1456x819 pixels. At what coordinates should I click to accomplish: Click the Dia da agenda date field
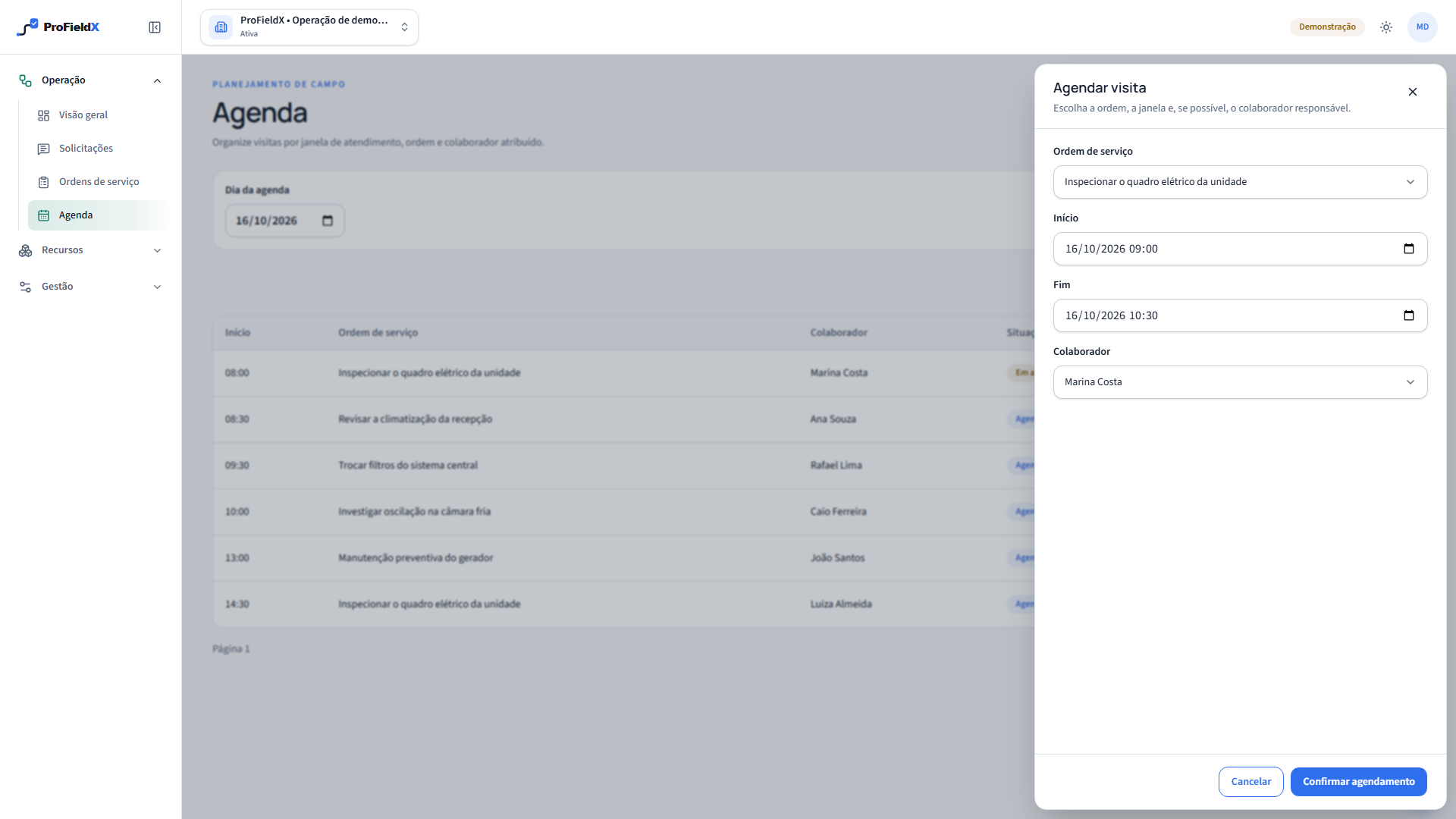[284, 221]
